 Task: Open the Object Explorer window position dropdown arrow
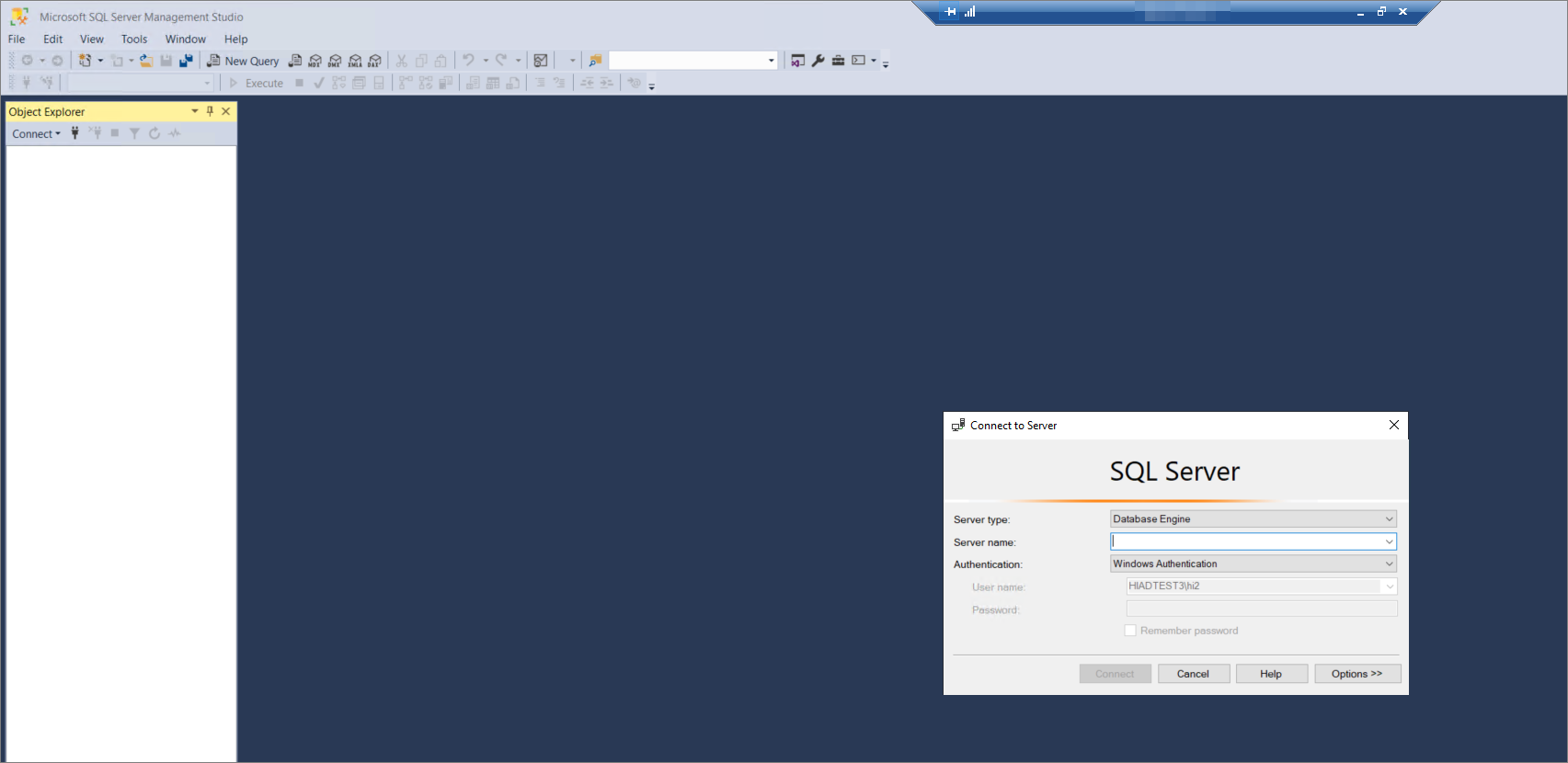coord(195,111)
